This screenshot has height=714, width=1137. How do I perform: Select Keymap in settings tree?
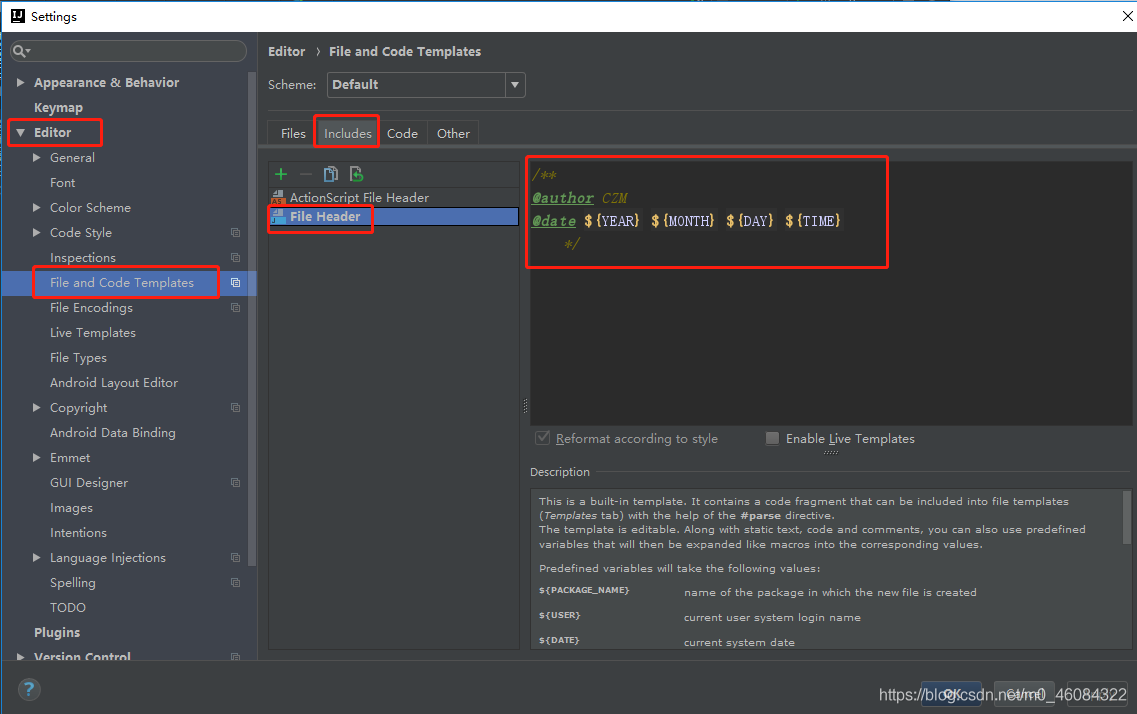click(x=58, y=107)
